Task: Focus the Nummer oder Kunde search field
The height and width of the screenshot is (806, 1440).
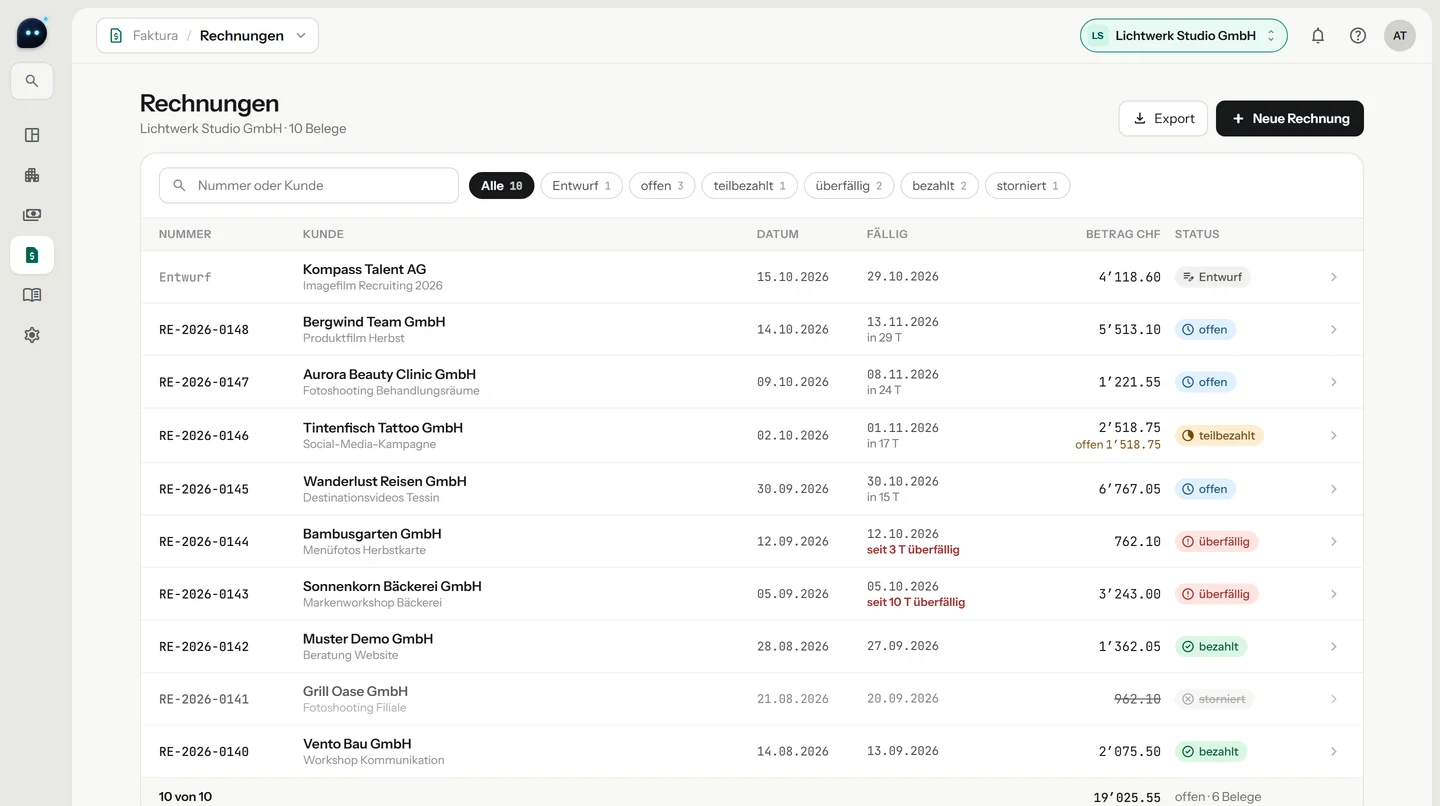Action: (x=309, y=186)
